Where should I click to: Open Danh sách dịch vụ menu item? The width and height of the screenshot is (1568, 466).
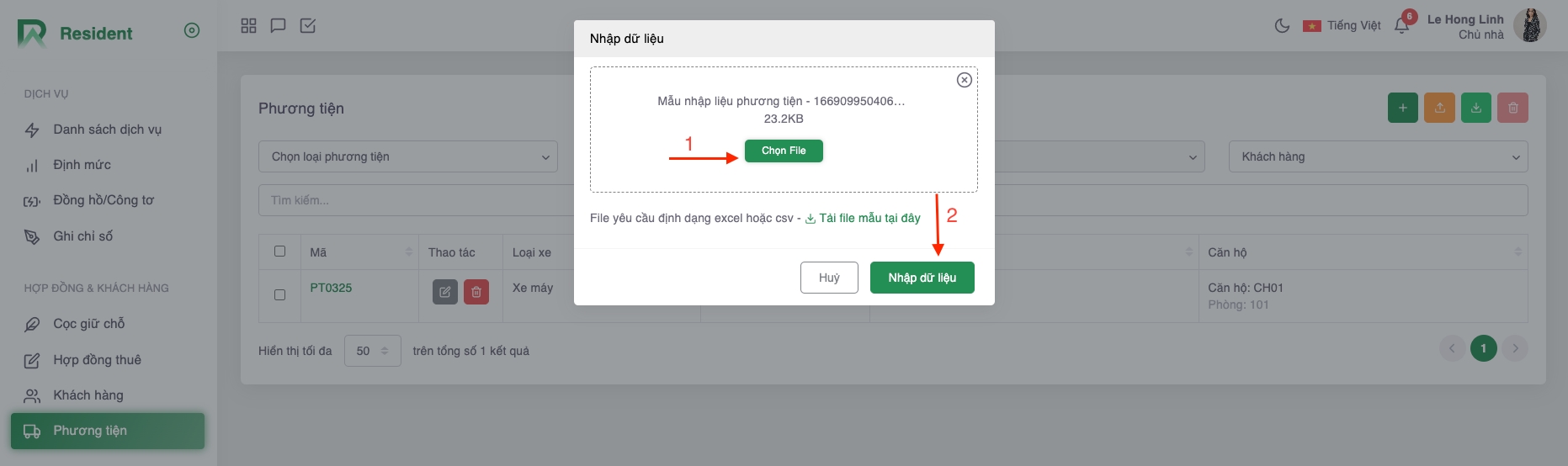pos(107,130)
